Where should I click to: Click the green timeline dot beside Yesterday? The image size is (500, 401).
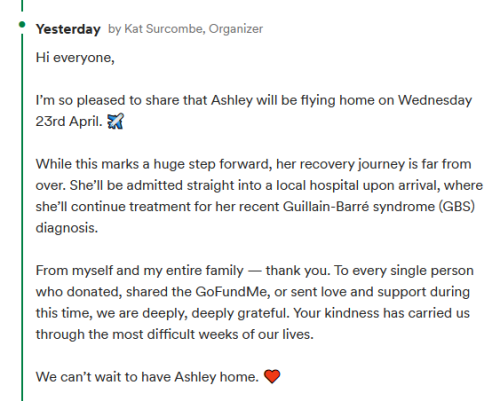click(x=22, y=24)
